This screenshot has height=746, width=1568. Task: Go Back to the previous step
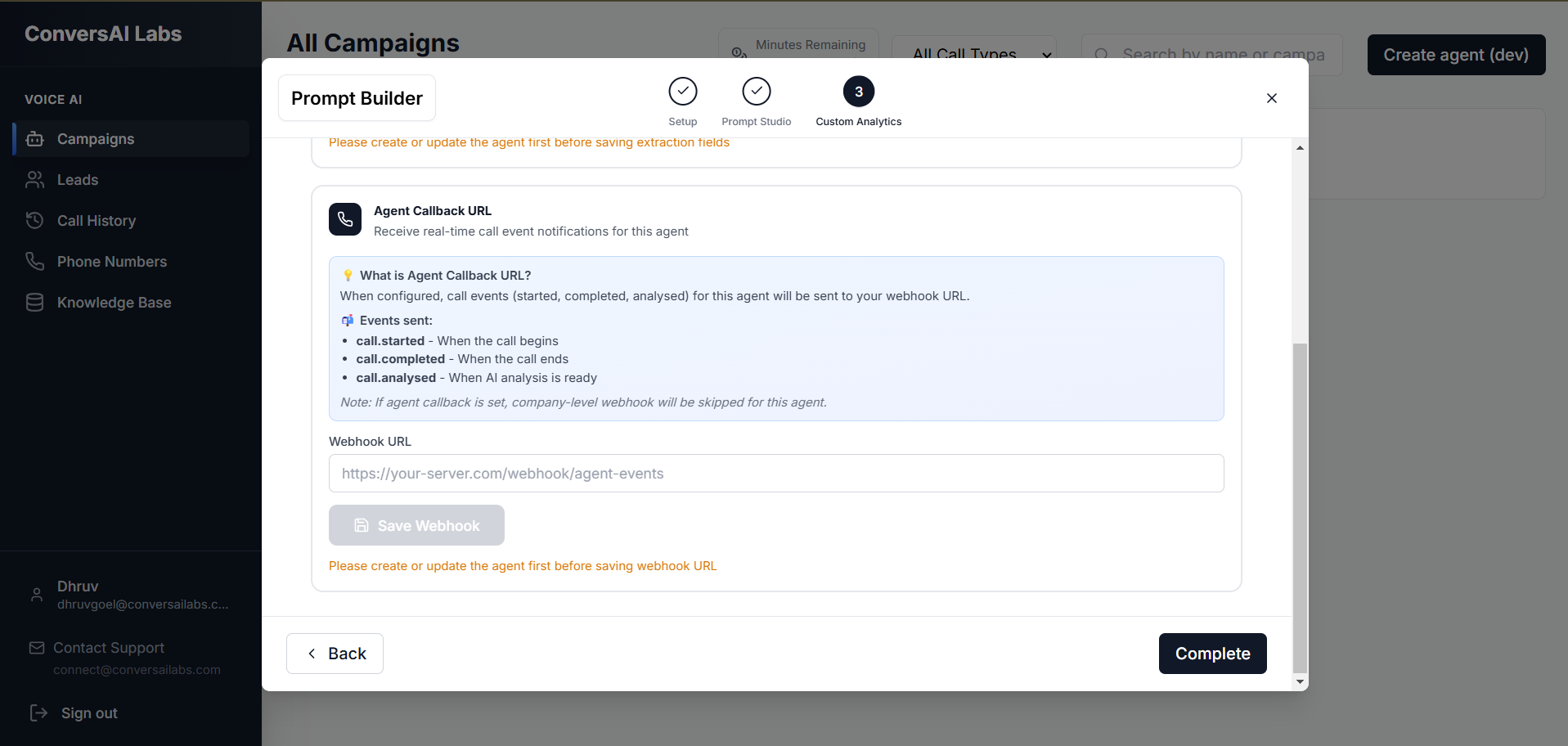tap(335, 654)
